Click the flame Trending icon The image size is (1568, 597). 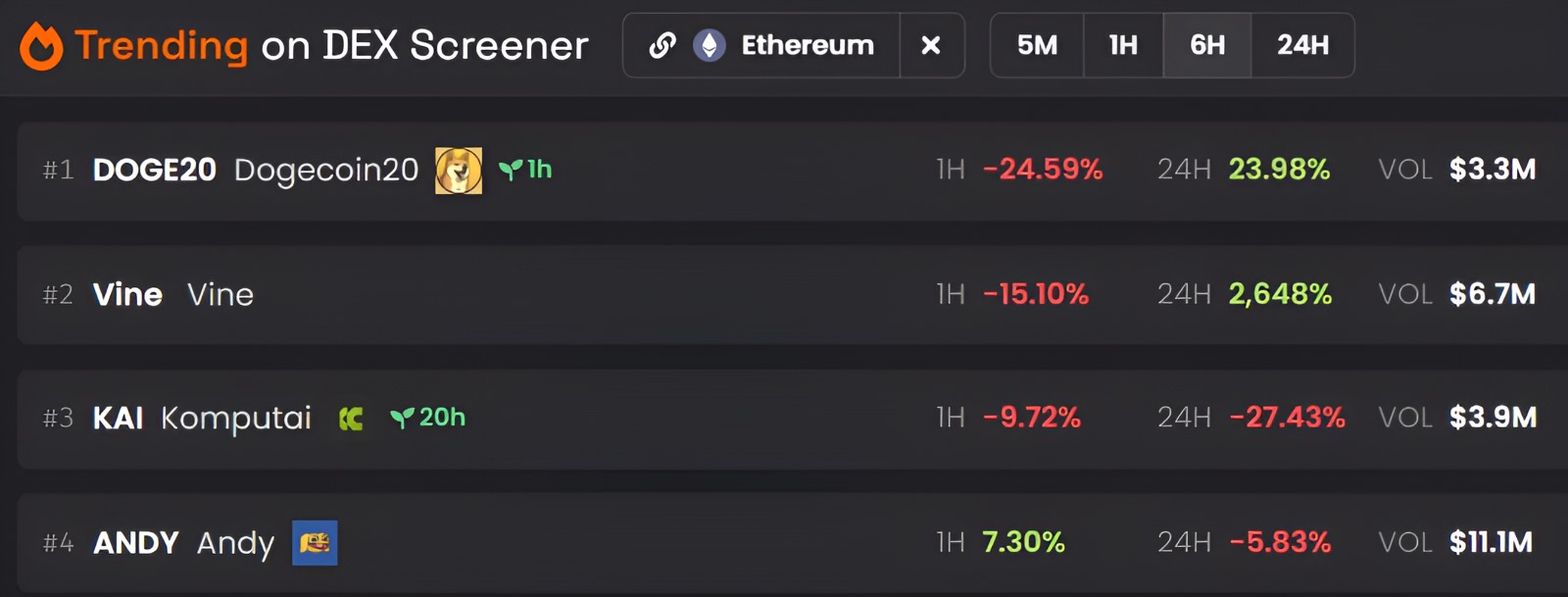click(41, 46)
